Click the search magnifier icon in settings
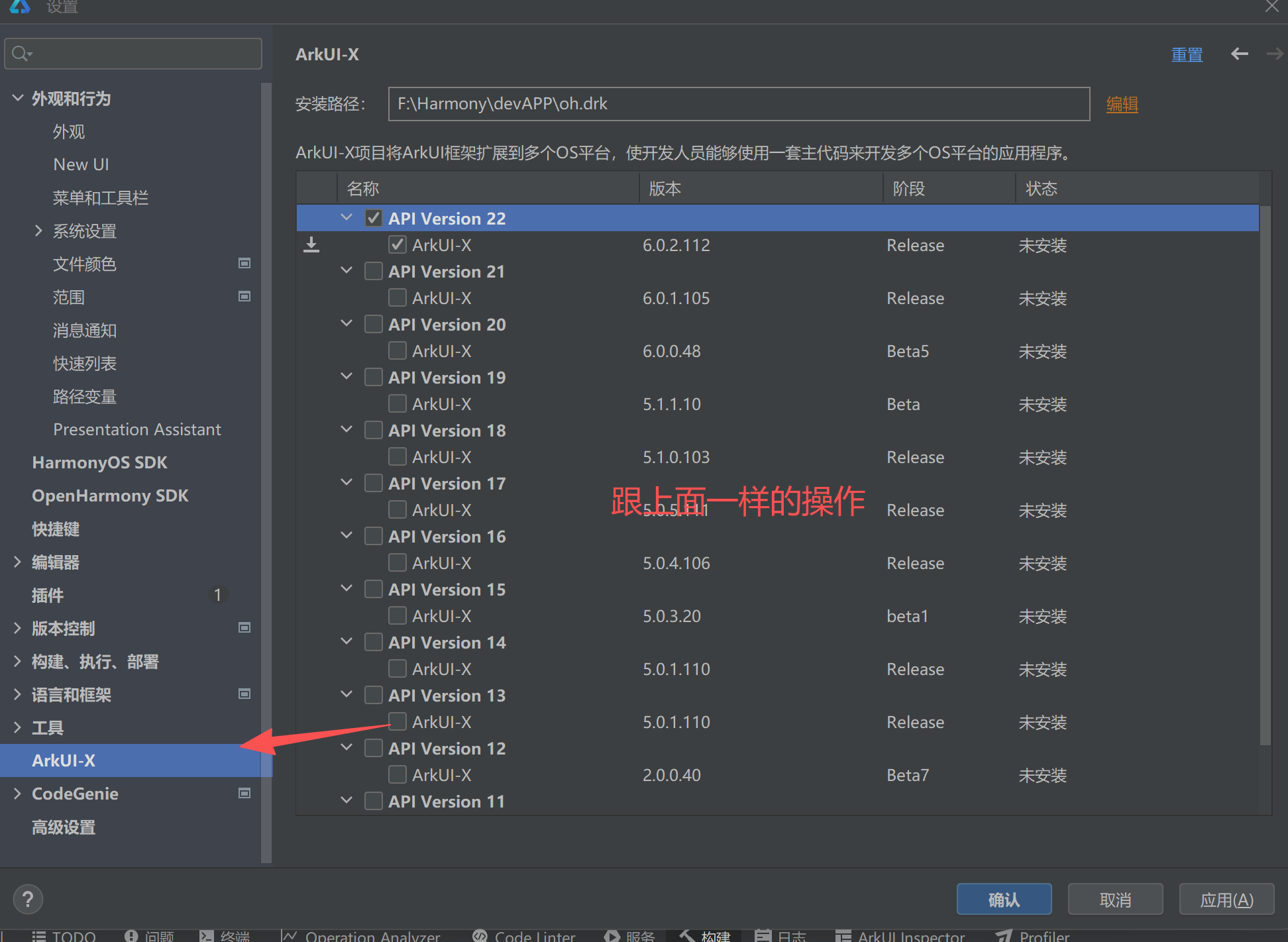The height and width of the screenshot is (942, 1288). pyautogui.click(x=21, y=54)
